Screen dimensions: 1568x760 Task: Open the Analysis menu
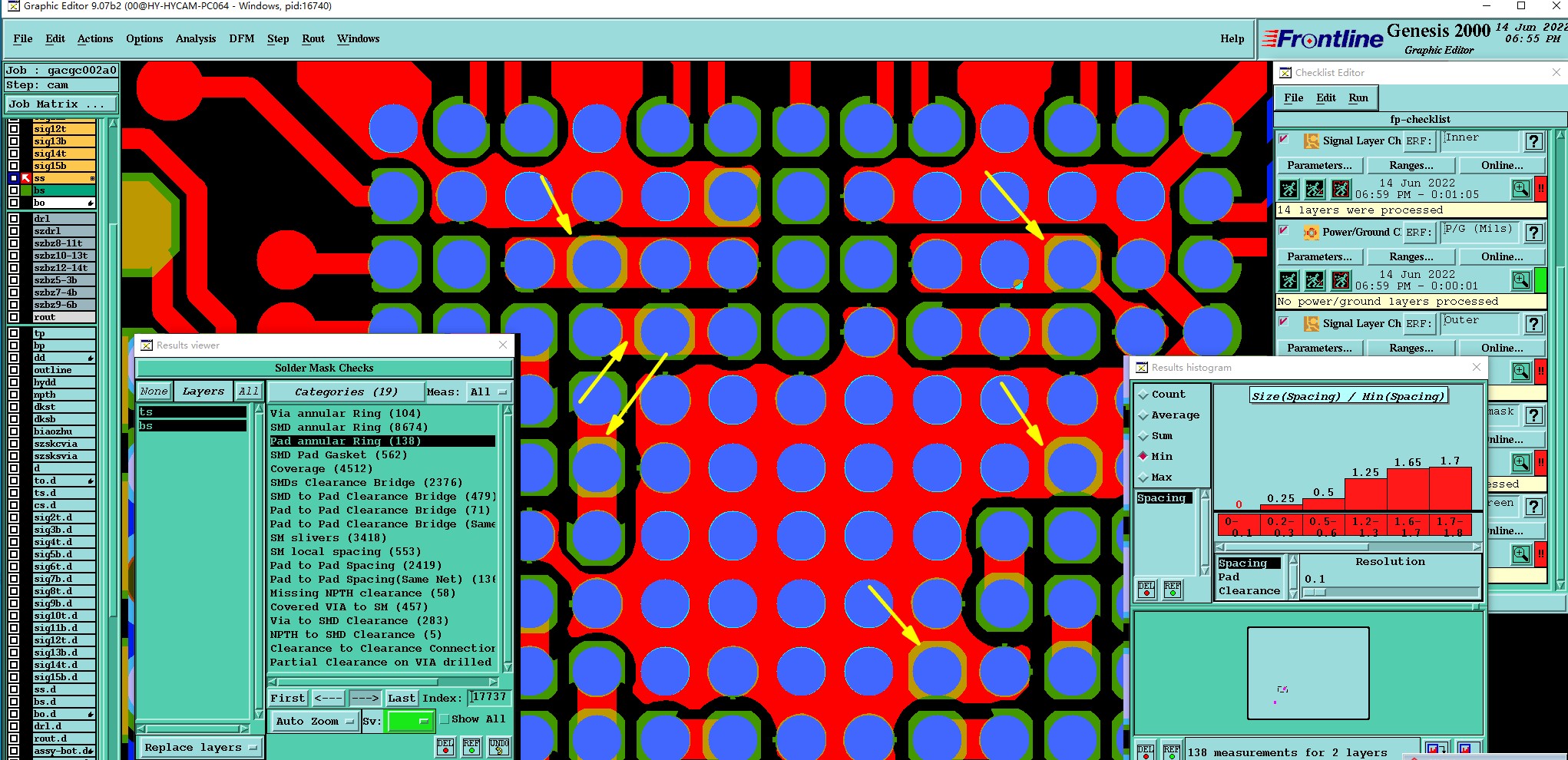pos(196,38)
